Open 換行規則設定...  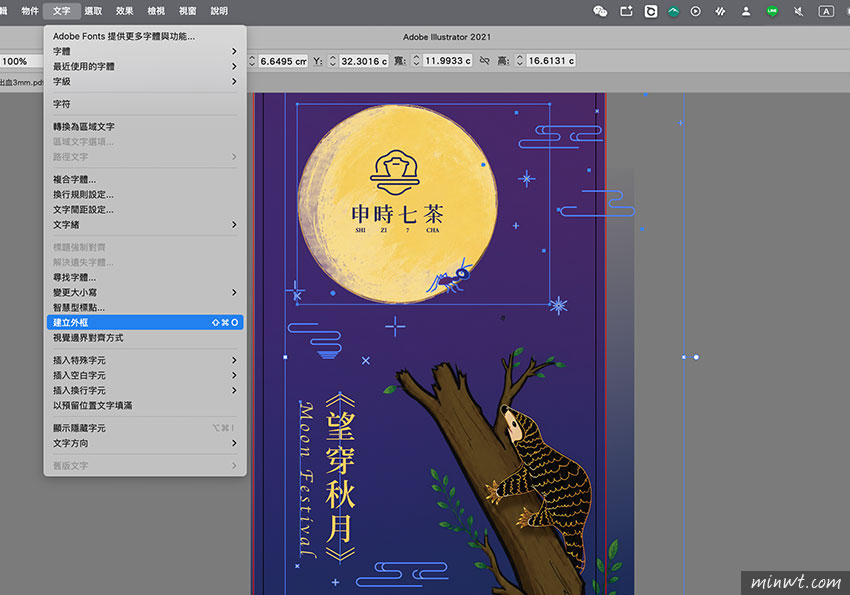pos(145,195)
